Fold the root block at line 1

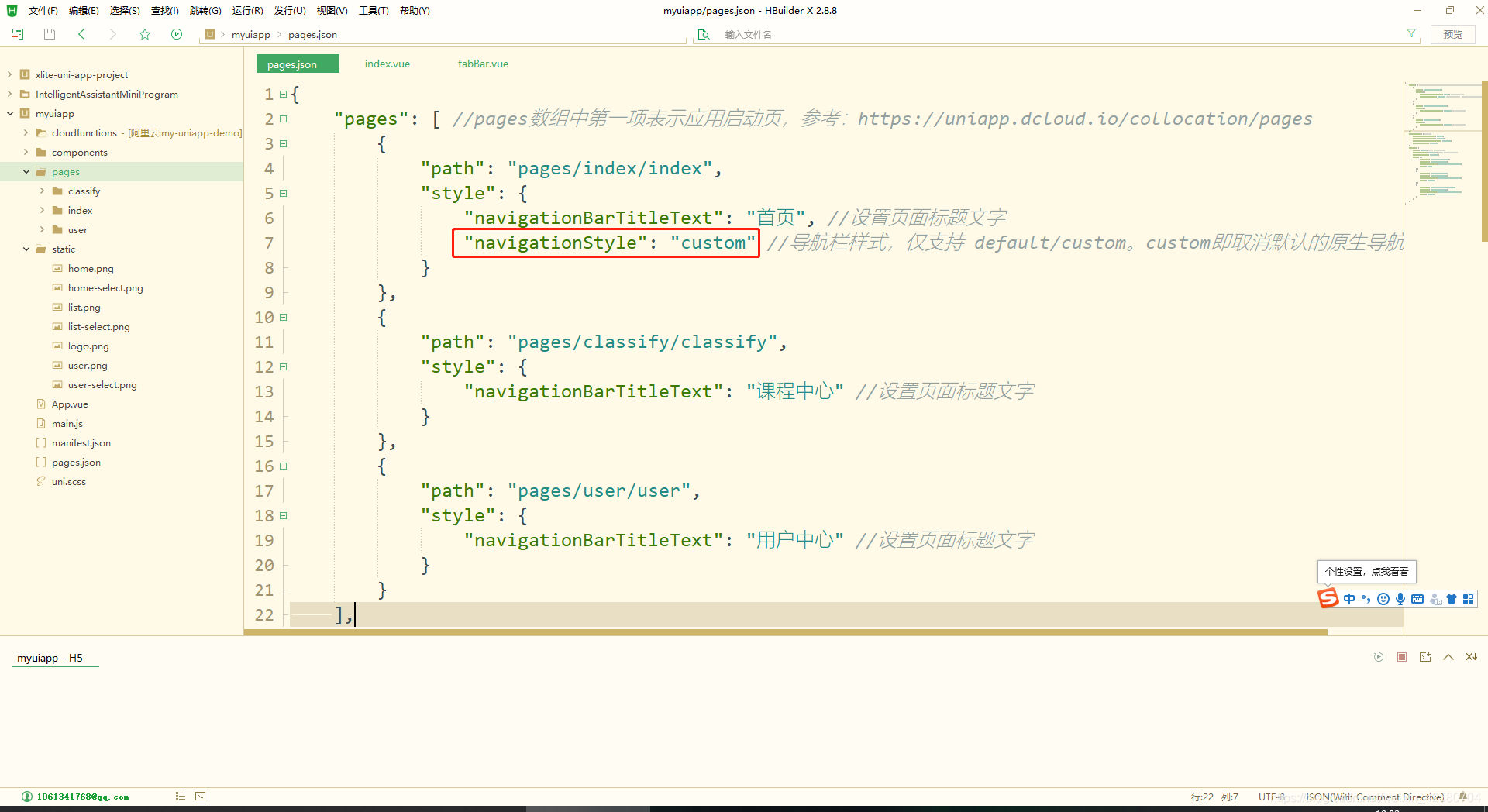[x=284, y=94]
